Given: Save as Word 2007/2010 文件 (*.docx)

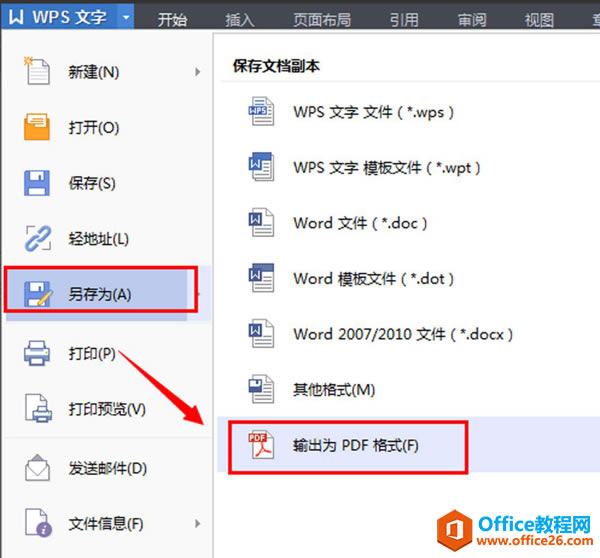Looking at the screenshot, I should pyautogui.click(x=409, y=334).
